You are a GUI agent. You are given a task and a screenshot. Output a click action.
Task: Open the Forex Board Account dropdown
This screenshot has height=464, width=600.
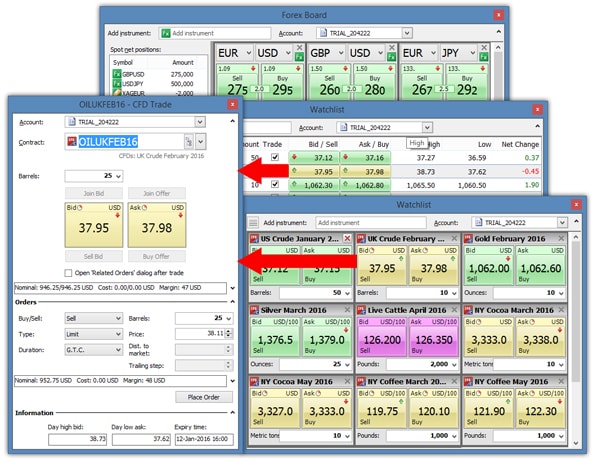(405, 33)
